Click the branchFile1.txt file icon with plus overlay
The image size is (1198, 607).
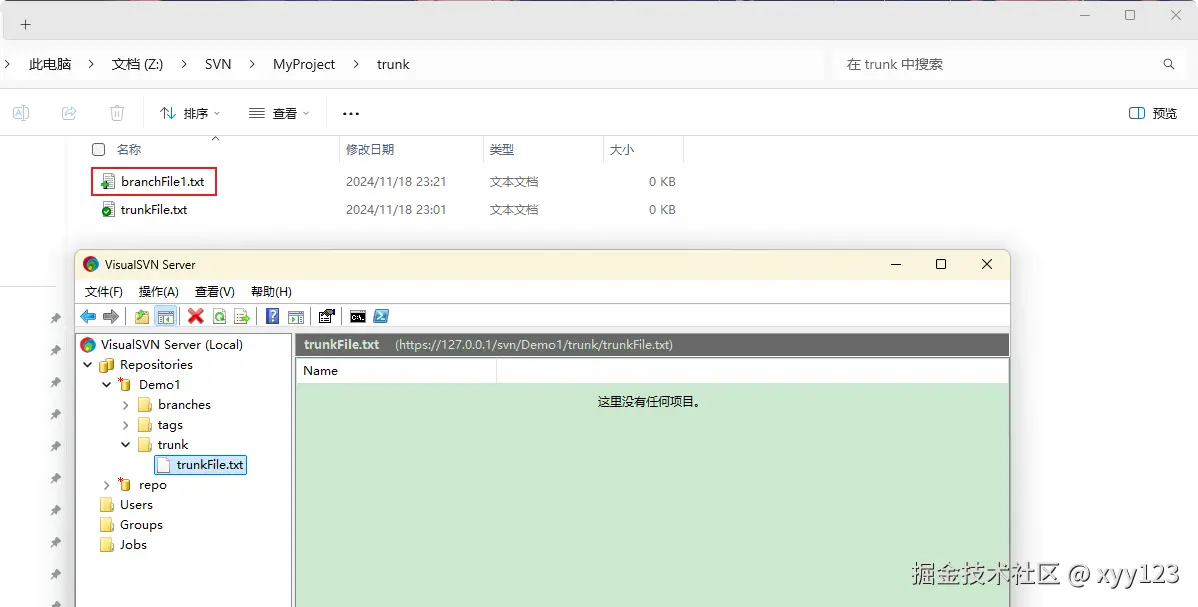coord(108,182)
